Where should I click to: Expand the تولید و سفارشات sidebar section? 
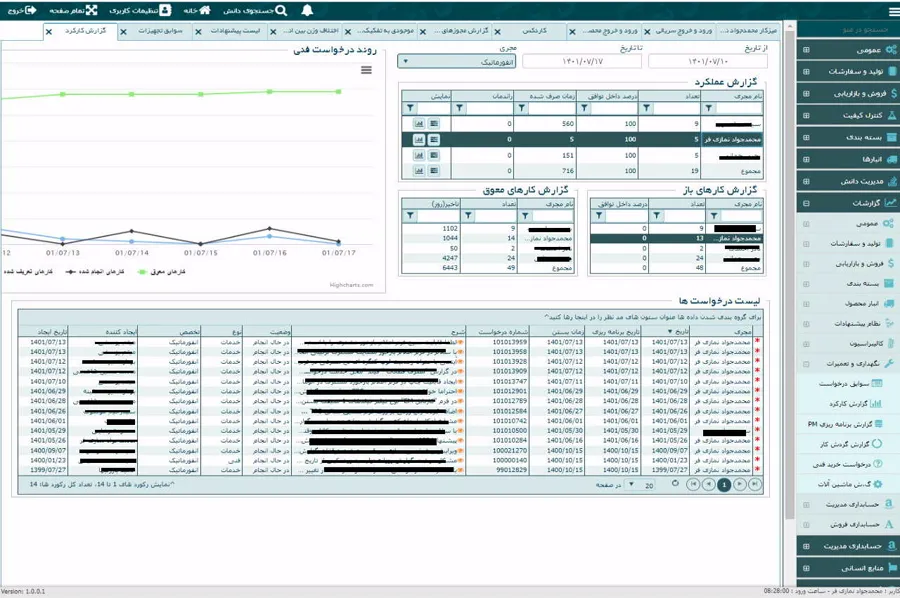[x=847, y=72]
